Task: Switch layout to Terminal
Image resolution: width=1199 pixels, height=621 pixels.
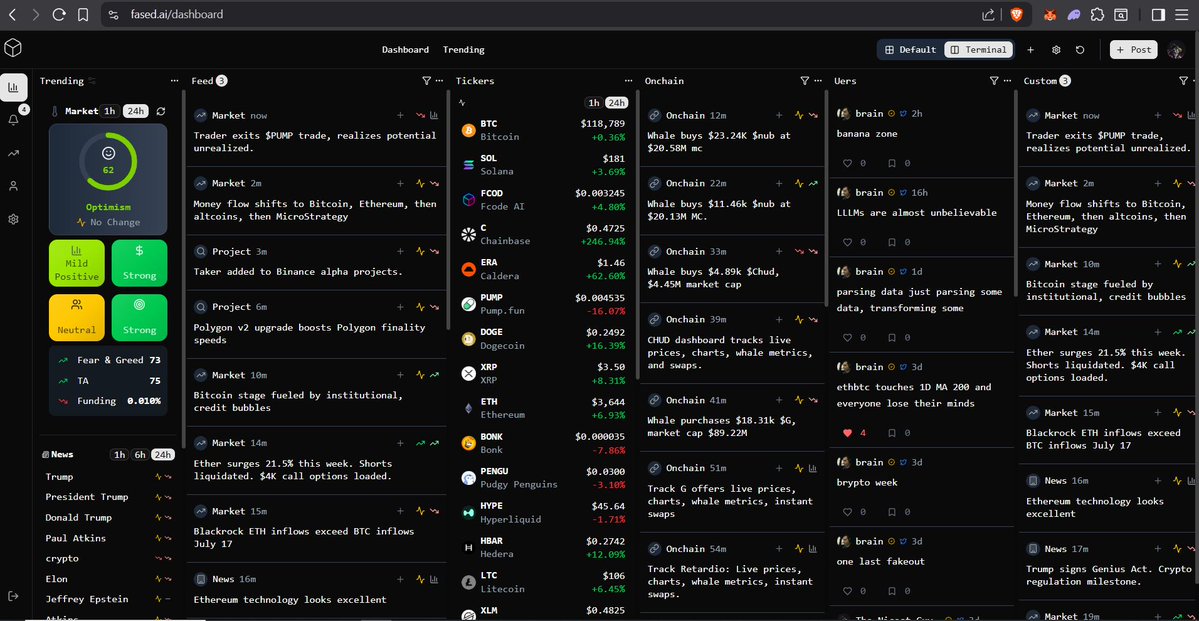Action: tap(979, 50)
